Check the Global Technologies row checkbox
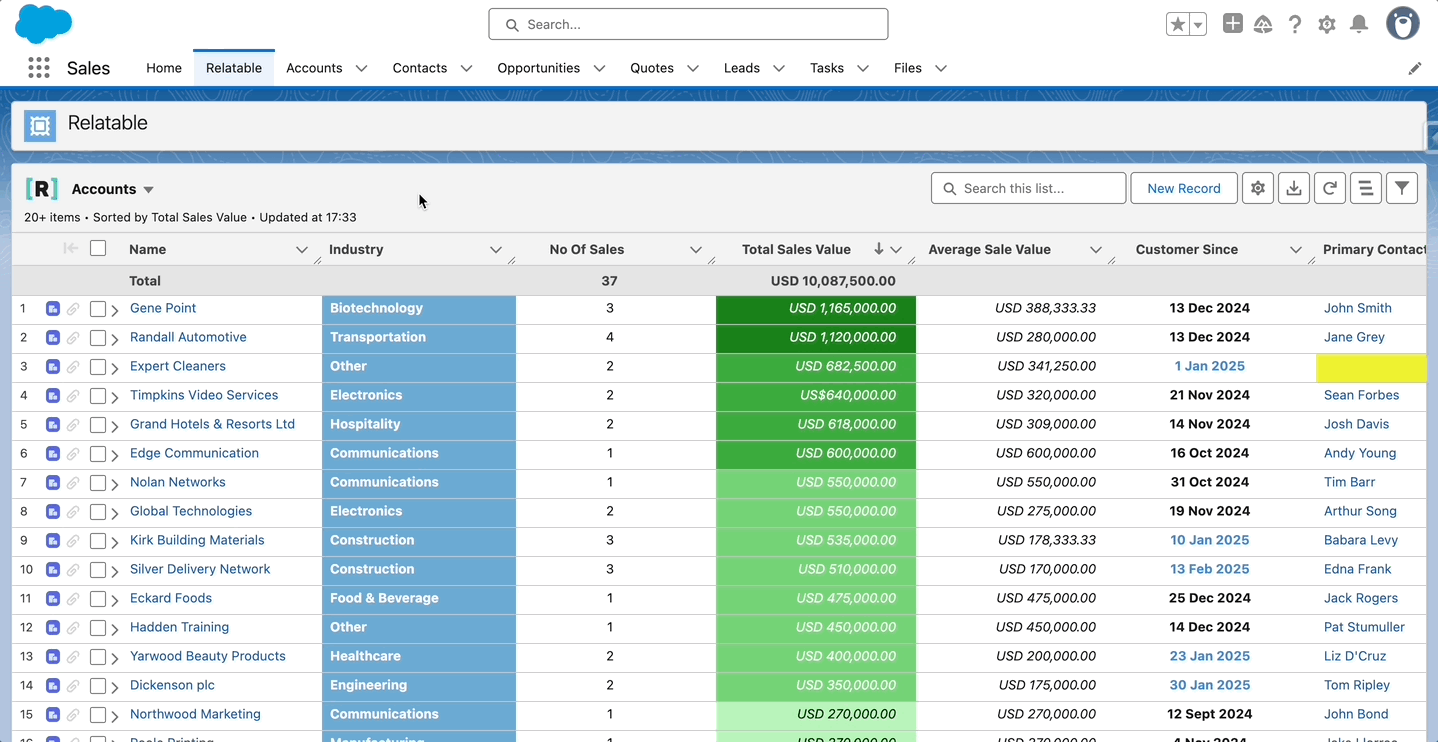The width and height of the screenshot is (1438, 742). (x=98, y=512)
